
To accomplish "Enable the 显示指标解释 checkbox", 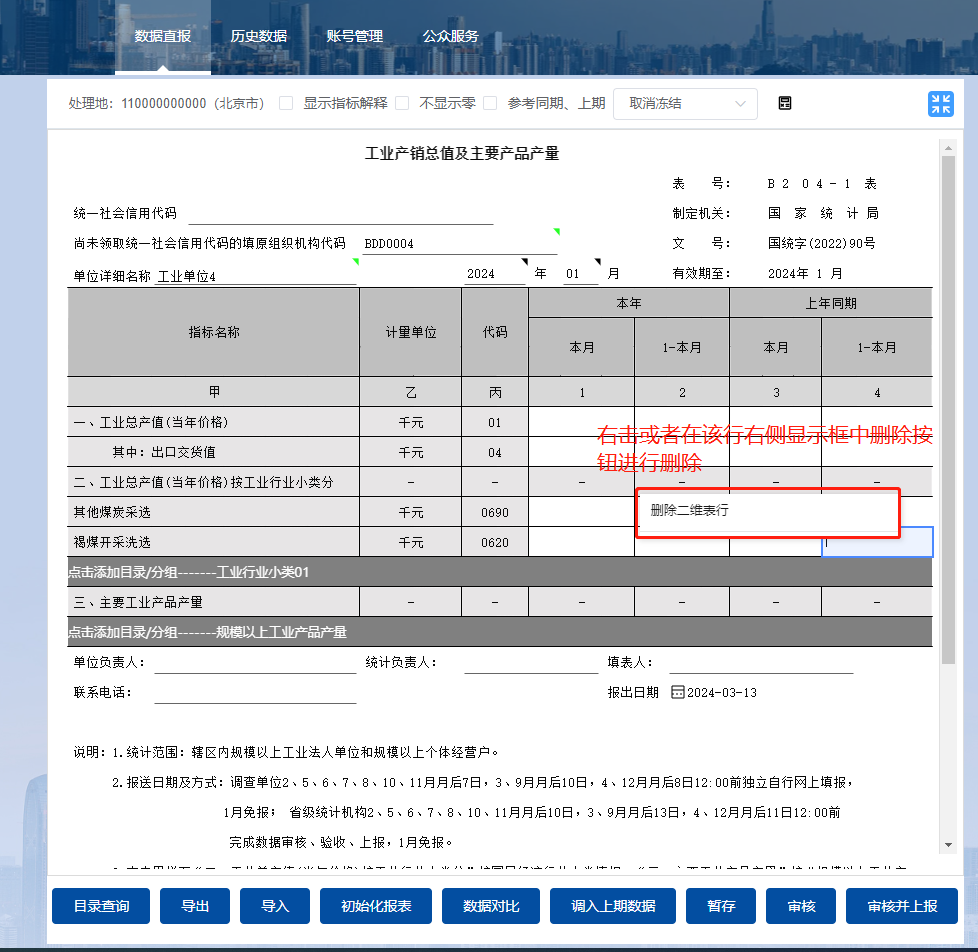I will coord(286,103).
